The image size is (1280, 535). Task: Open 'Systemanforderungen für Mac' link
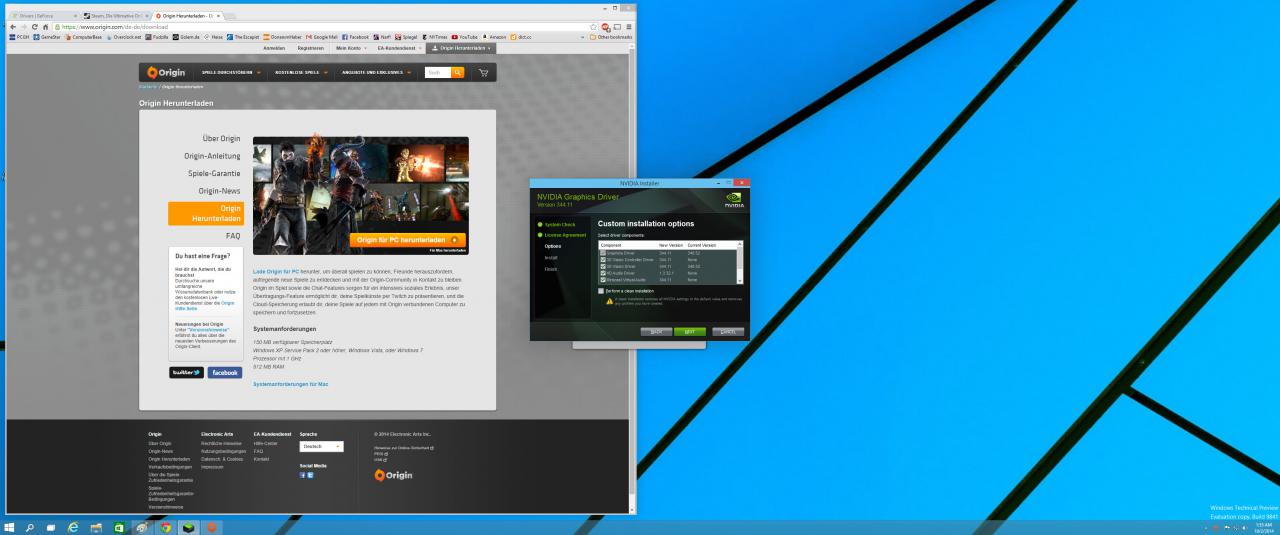(291, 384)
